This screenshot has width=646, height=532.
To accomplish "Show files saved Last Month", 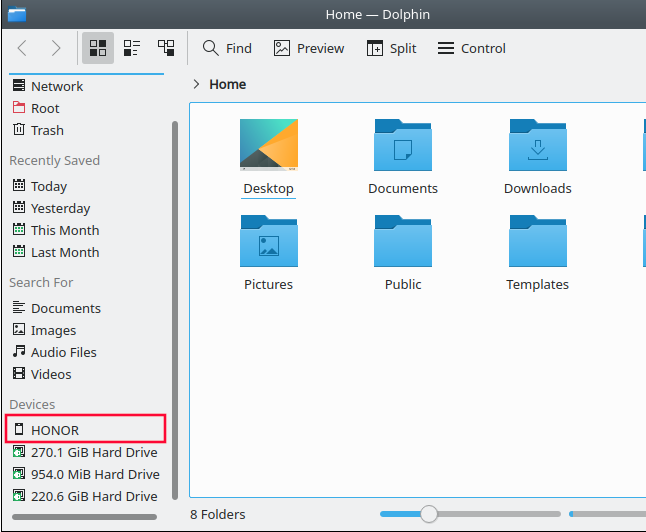I will pyautogui.click(x=86, y=252).
